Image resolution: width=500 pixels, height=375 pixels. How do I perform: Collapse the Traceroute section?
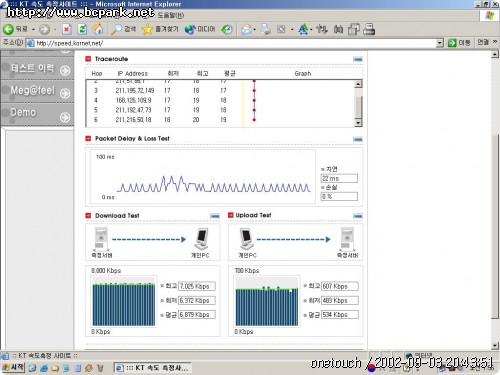pyautogui.click(x=358, y=59)
